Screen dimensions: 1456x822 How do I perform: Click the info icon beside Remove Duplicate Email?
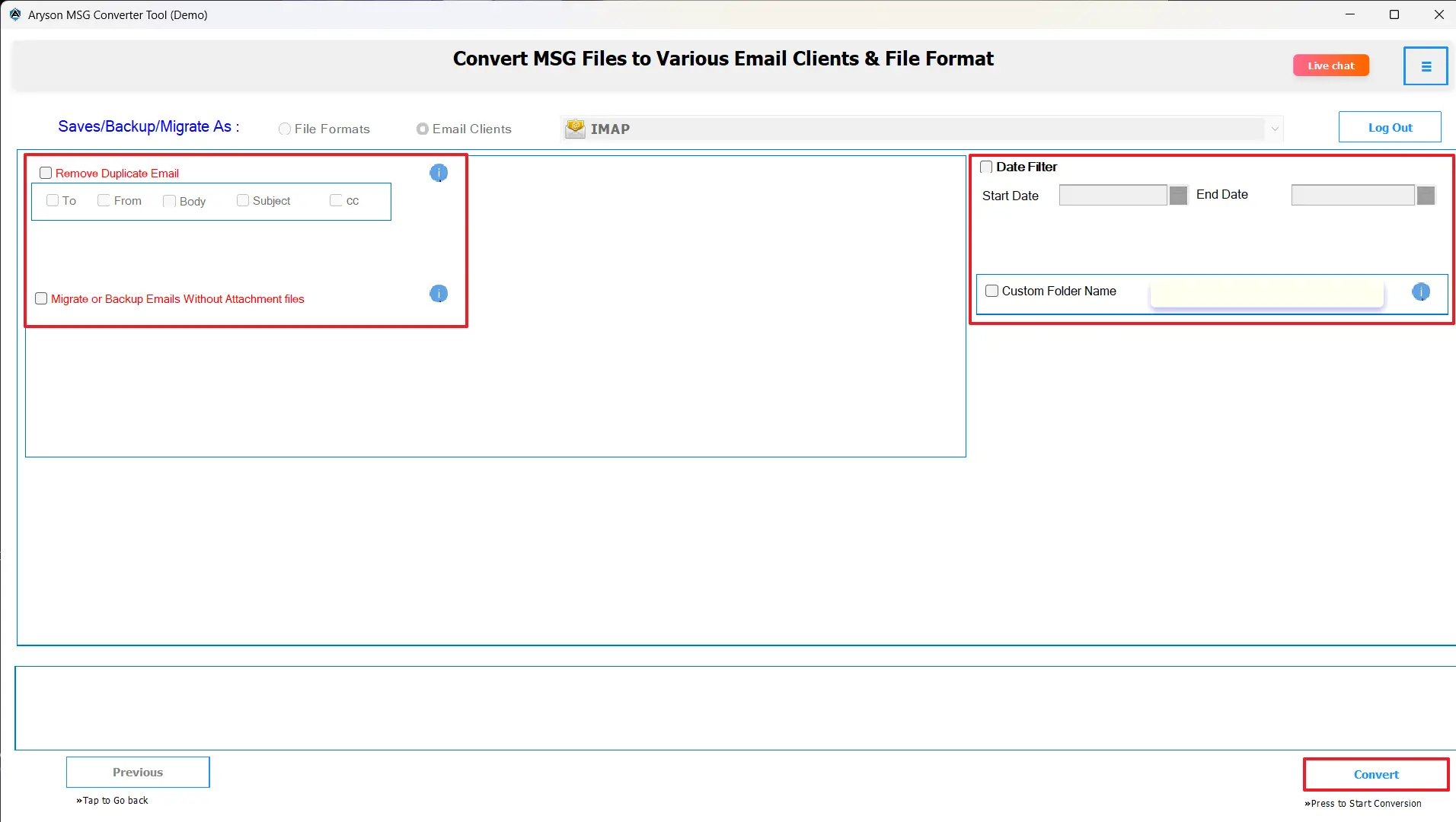tap(438, 173)
